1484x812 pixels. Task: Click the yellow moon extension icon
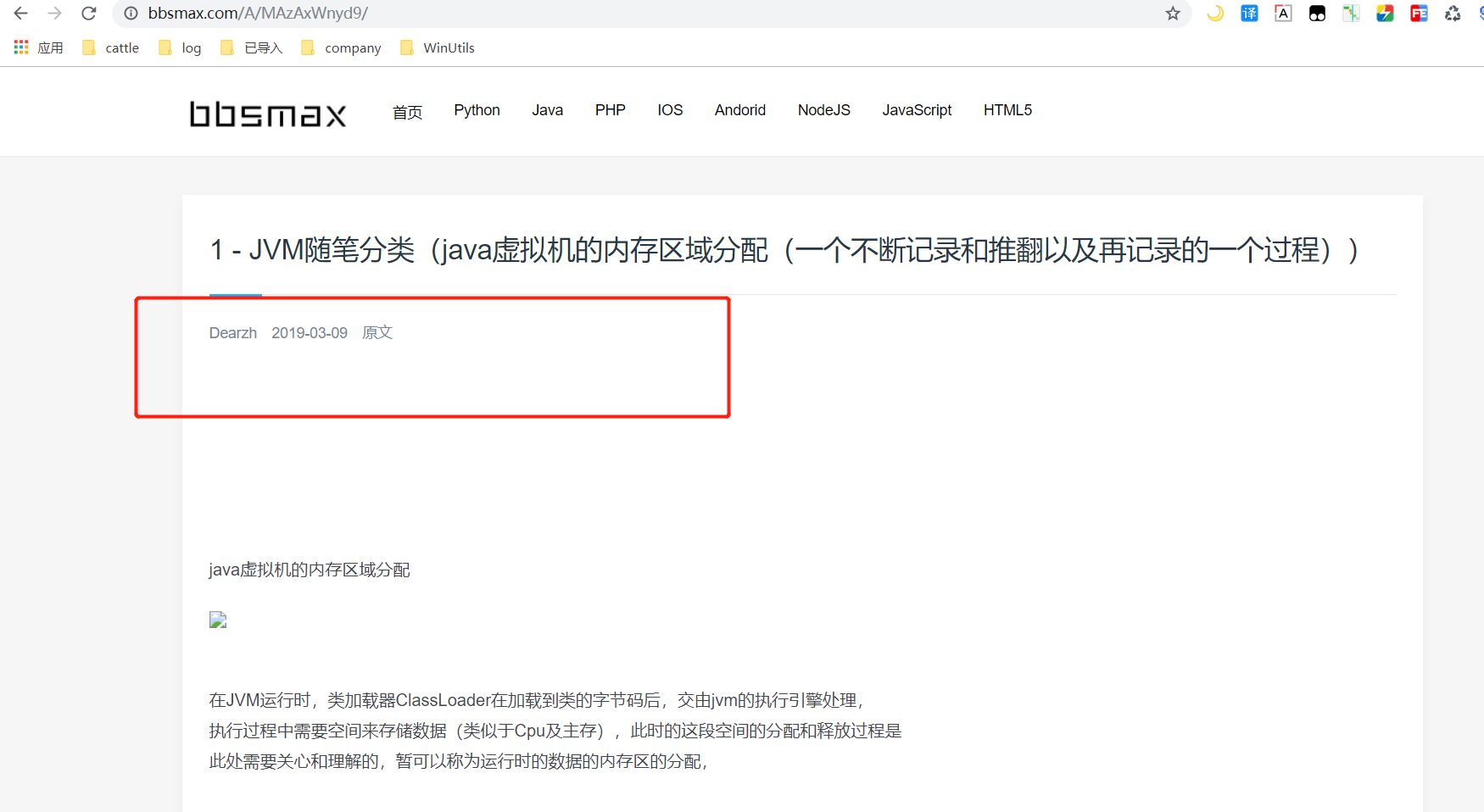point(1215,14)
